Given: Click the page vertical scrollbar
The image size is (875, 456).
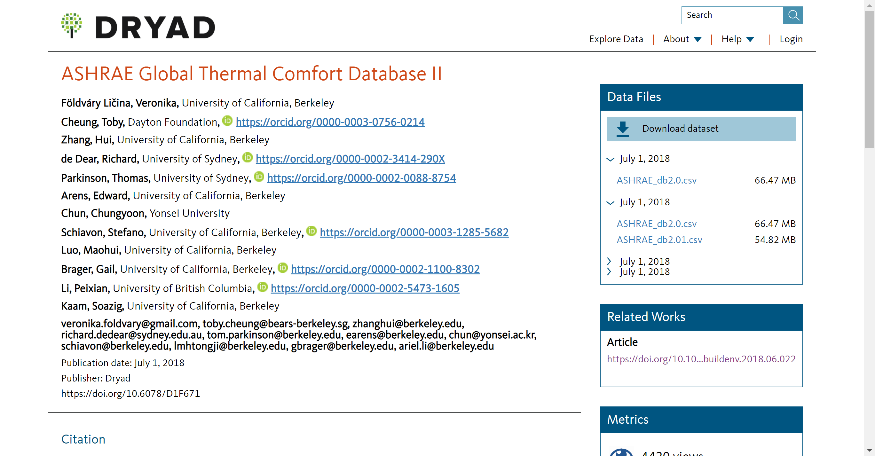Looking at the screenshot, I should coord(869,228).
